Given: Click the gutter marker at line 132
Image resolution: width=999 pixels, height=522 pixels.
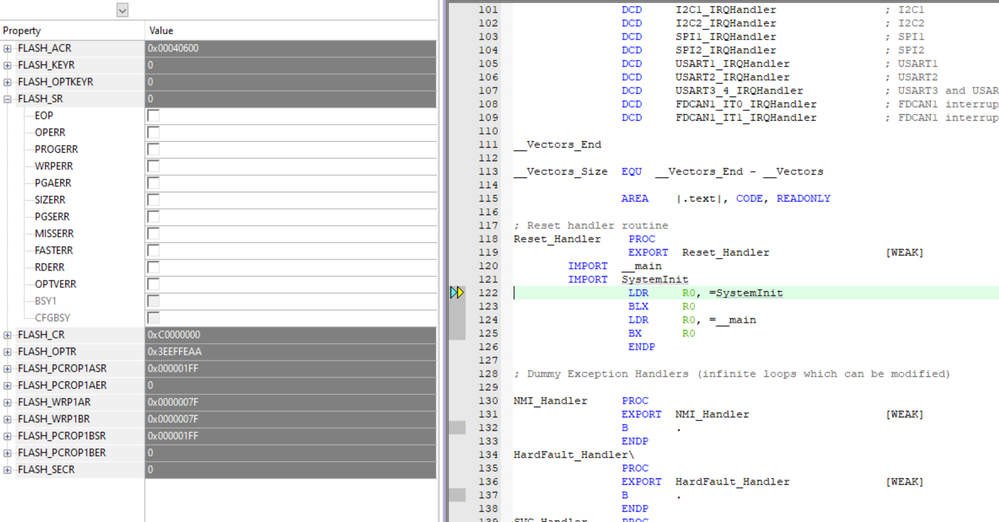Looking at the screenshot, I should (457, 428).
